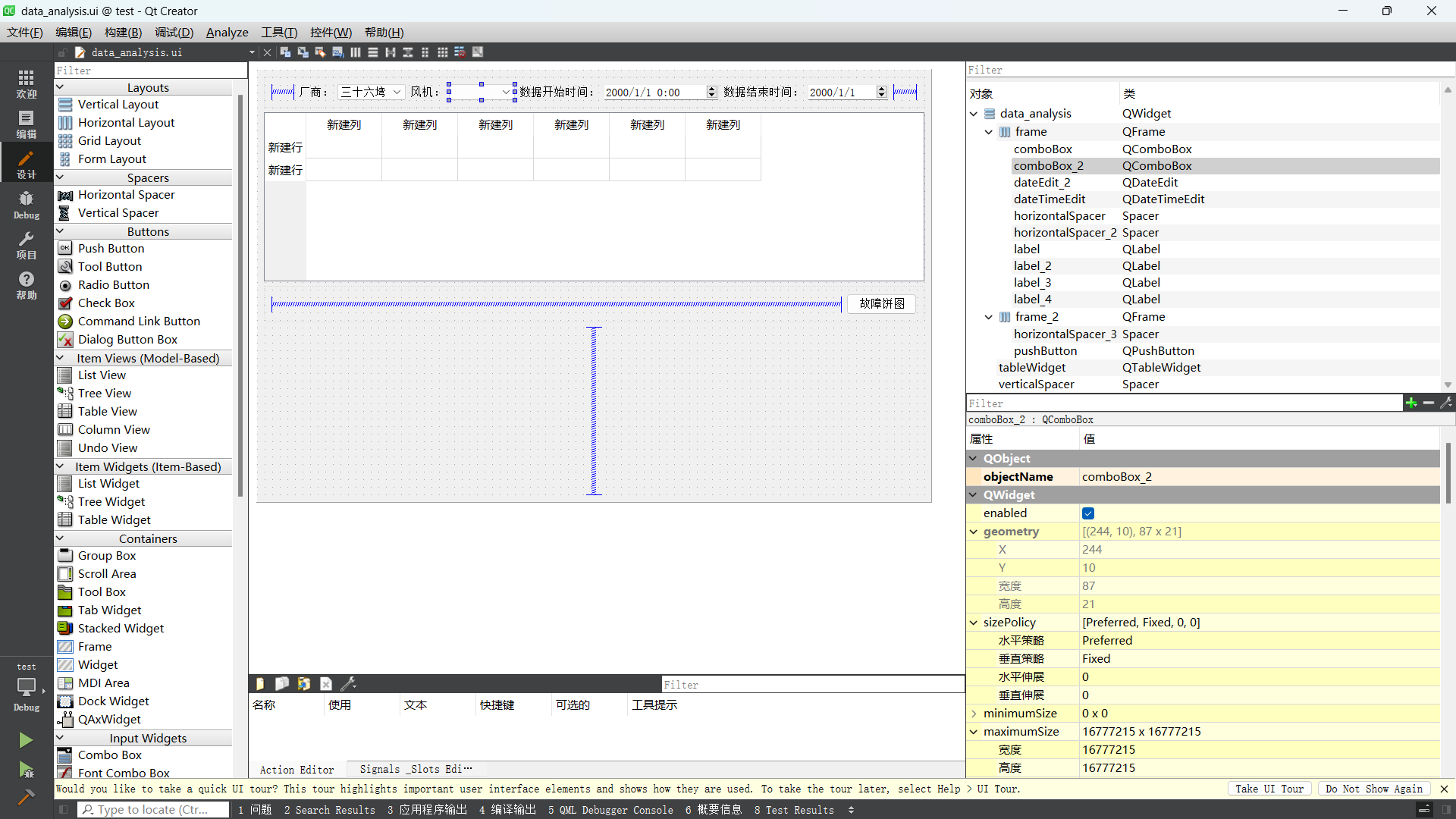Image resolution: width=1456 pixels, height=819 pixels.
Task: Toggle the enabled property checkbox
Action: (x=1088, y=513)
